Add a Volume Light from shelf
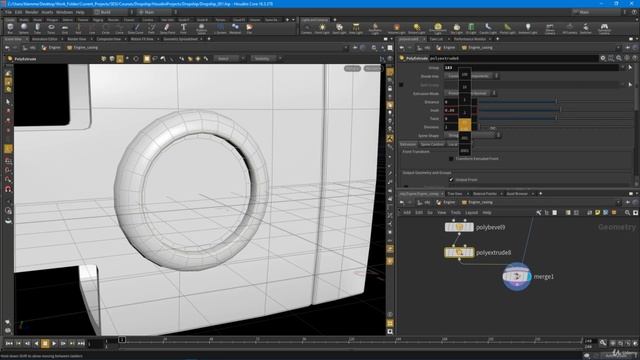 396,29
